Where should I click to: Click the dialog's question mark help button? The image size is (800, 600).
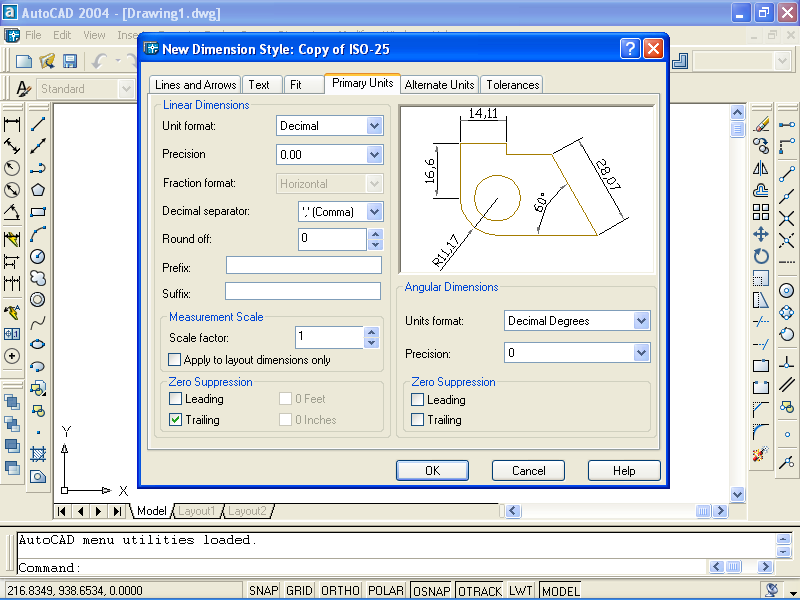630,49
